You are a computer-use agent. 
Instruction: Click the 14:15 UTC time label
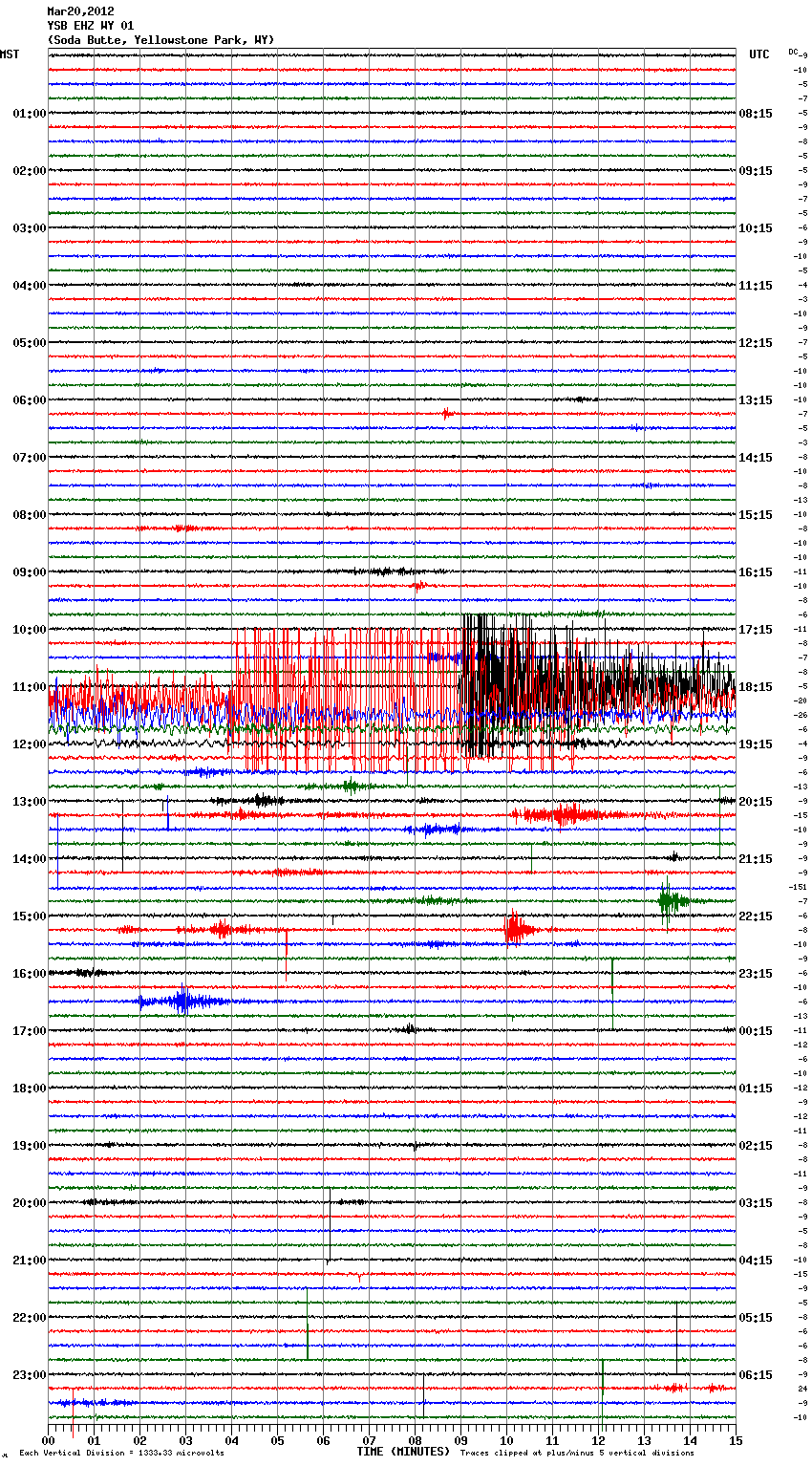(x=756, y=458)
